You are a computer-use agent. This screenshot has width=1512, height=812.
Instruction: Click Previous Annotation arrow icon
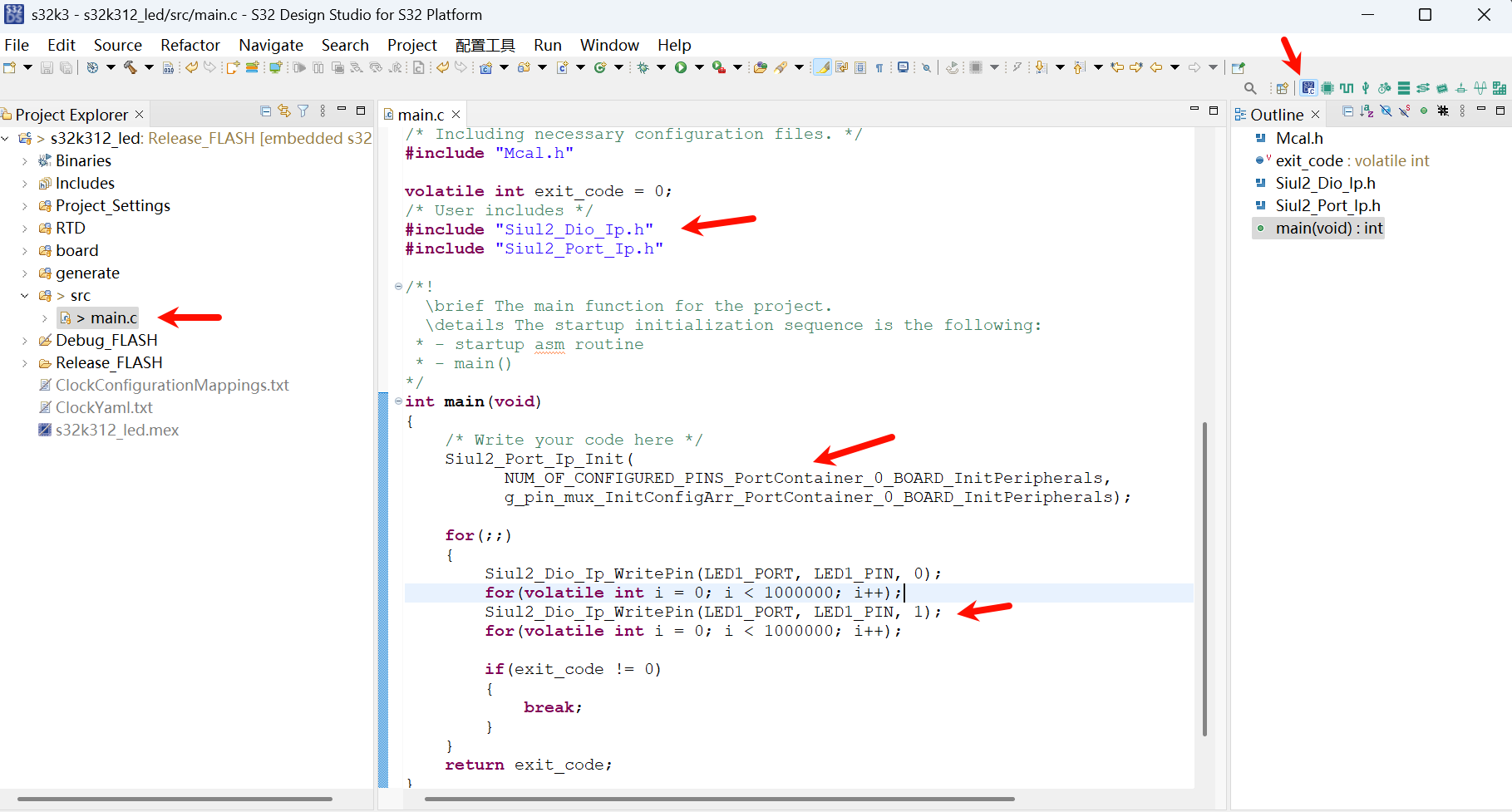click(1079, 67)
